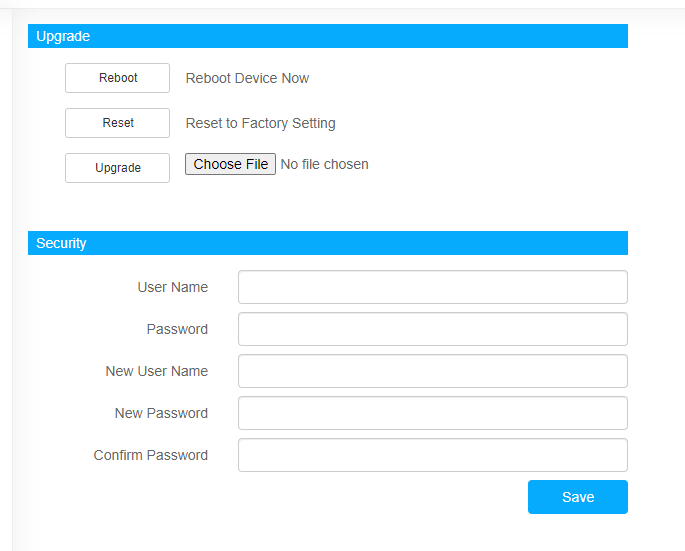Click the New User Name label
The image size is (685, 551).
click(156, 371)
